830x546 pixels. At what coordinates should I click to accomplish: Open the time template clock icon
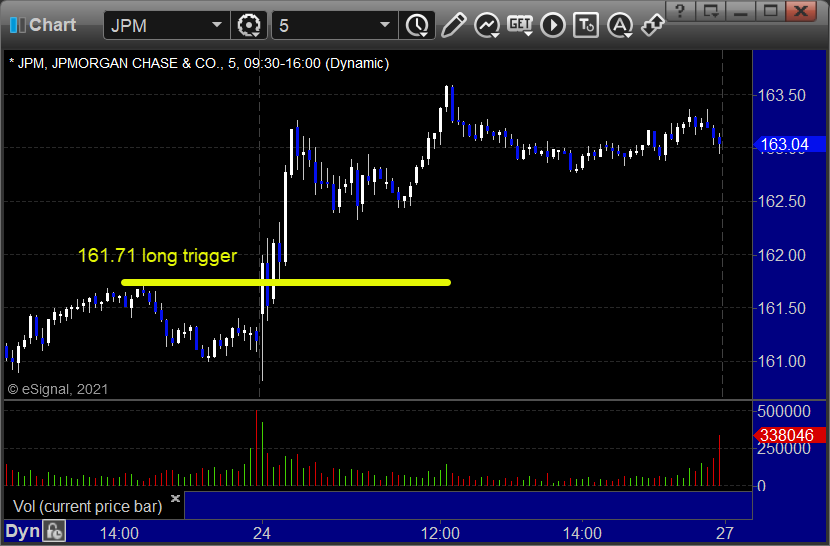[x=418, y=25]
